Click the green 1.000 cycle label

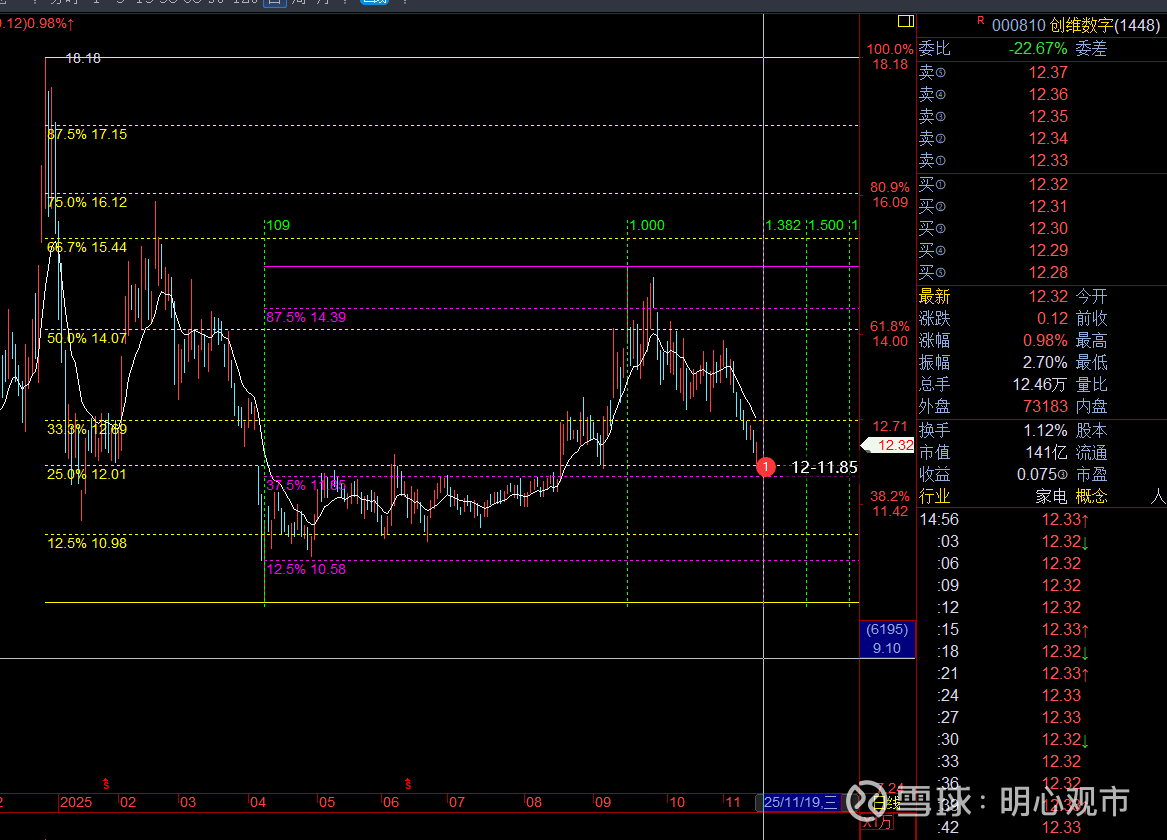pyautogui.click(x=647, y=225)
